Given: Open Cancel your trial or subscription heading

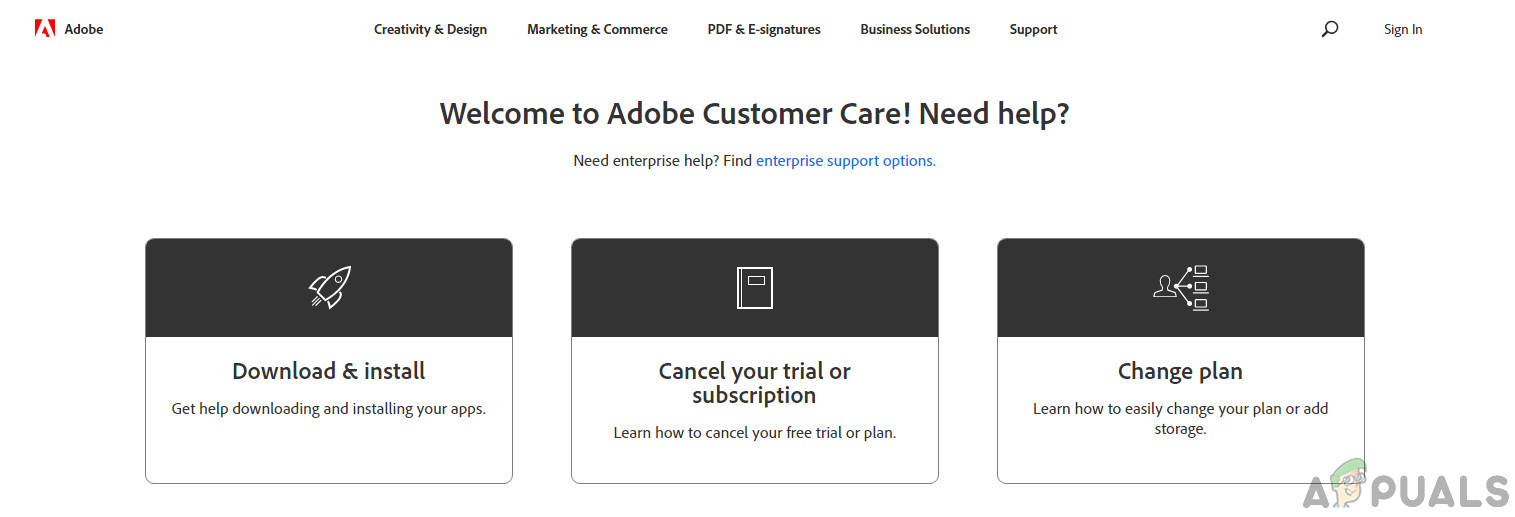Looking at the screenshot, I should pyautogui.click(x=755, y=383).
